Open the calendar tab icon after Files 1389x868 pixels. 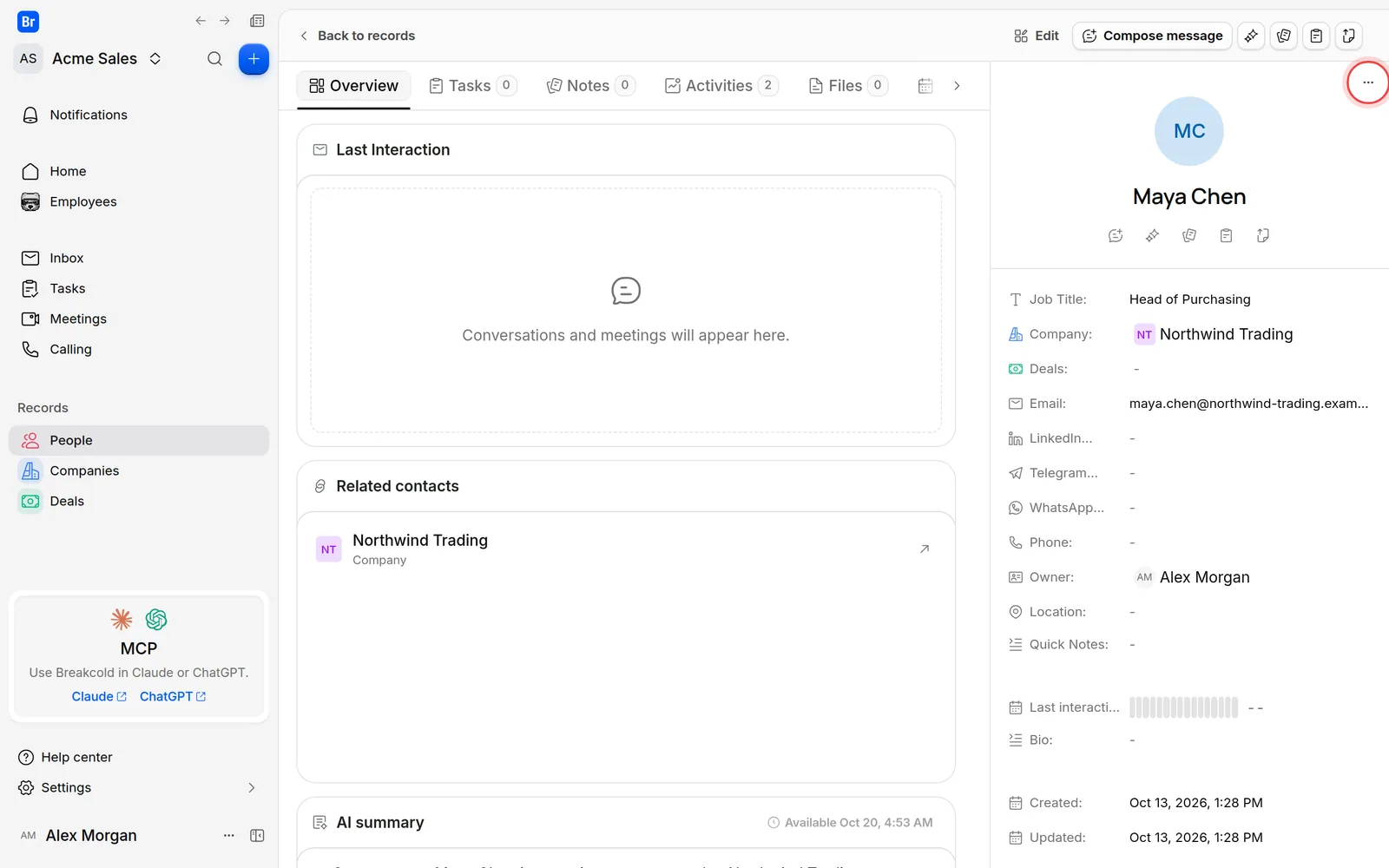click(925, 86)
